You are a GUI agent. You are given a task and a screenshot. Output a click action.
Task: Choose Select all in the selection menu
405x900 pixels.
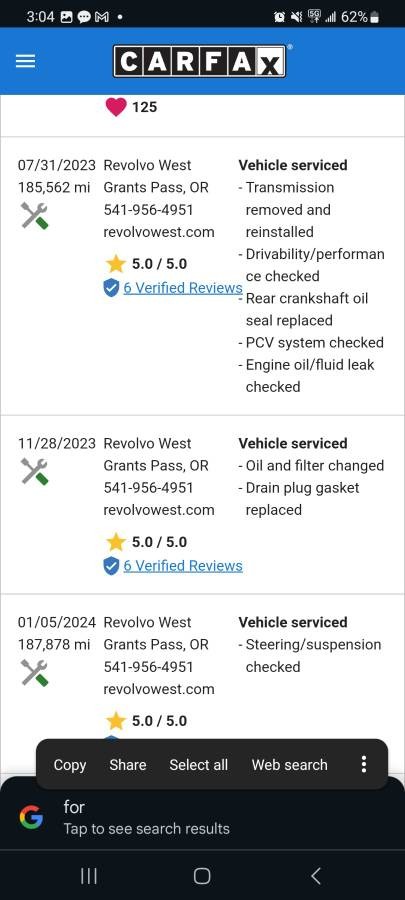point(198,765)
